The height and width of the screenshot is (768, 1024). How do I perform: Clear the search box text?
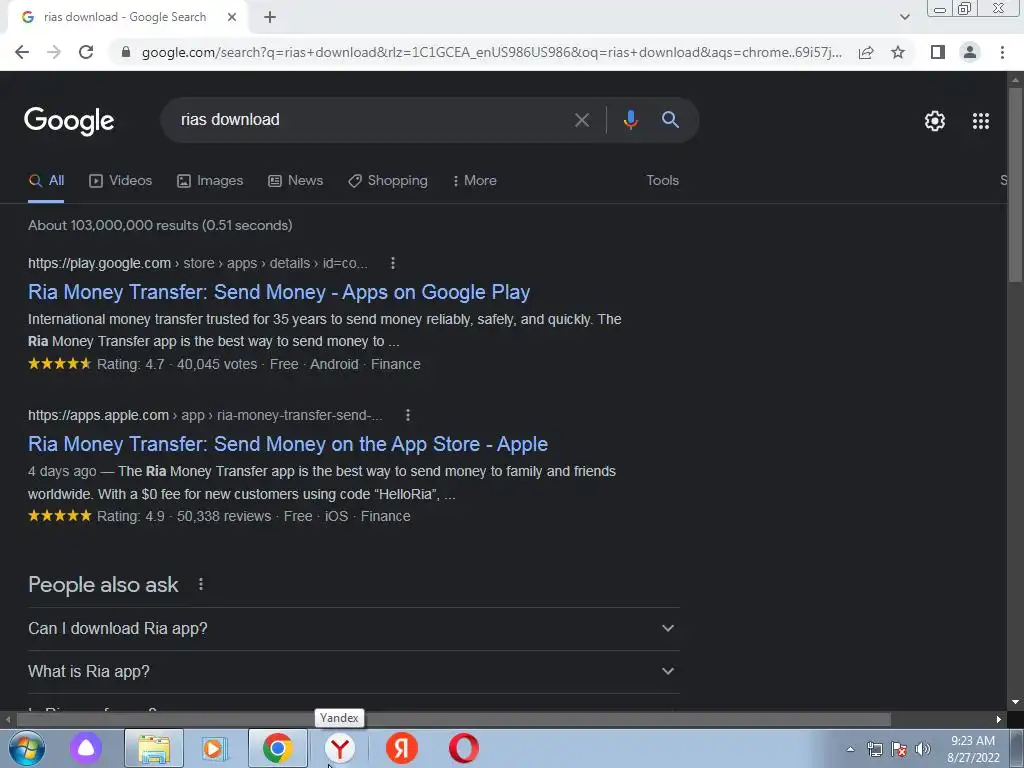[582, 120]
